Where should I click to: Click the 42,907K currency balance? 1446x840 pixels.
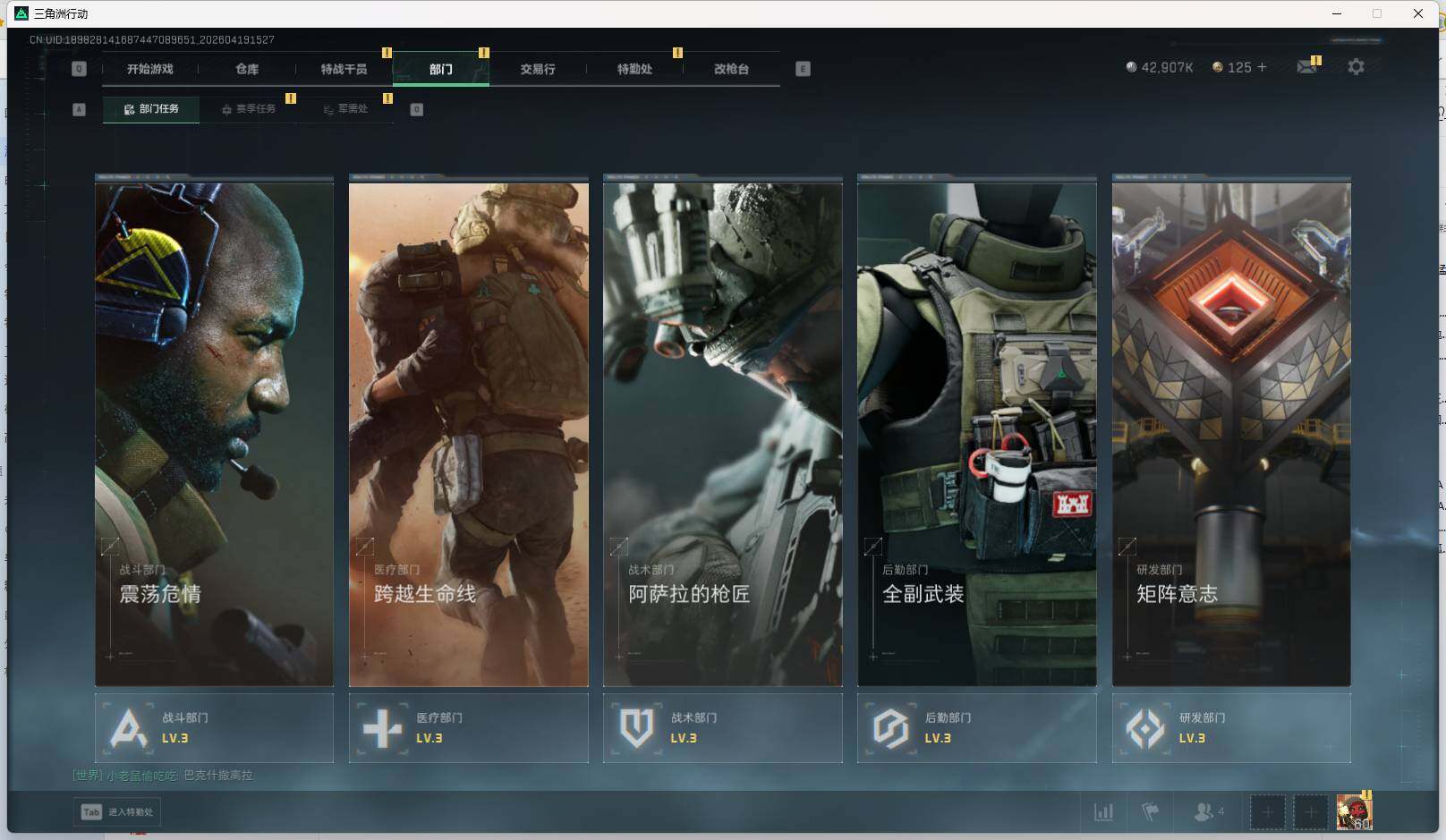pos(1167,67)
